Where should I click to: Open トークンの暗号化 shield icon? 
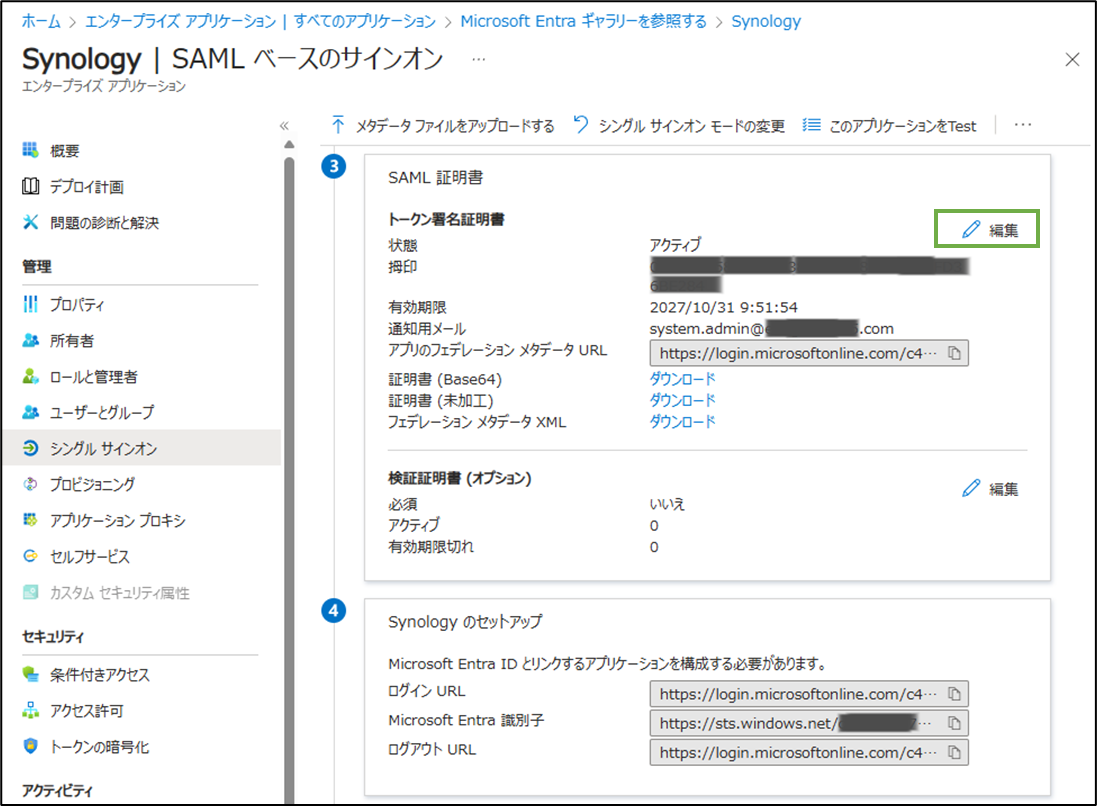[x=30, y=747]
